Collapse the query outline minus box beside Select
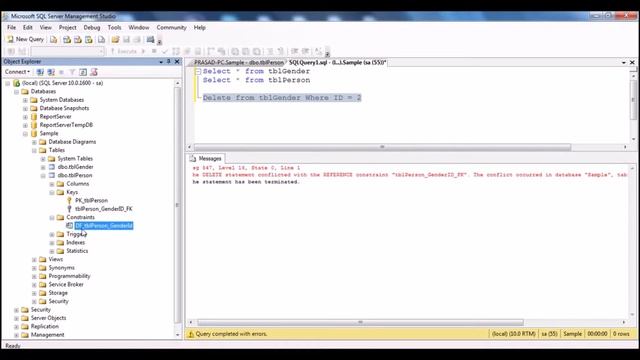 click(x=198, y=71)
